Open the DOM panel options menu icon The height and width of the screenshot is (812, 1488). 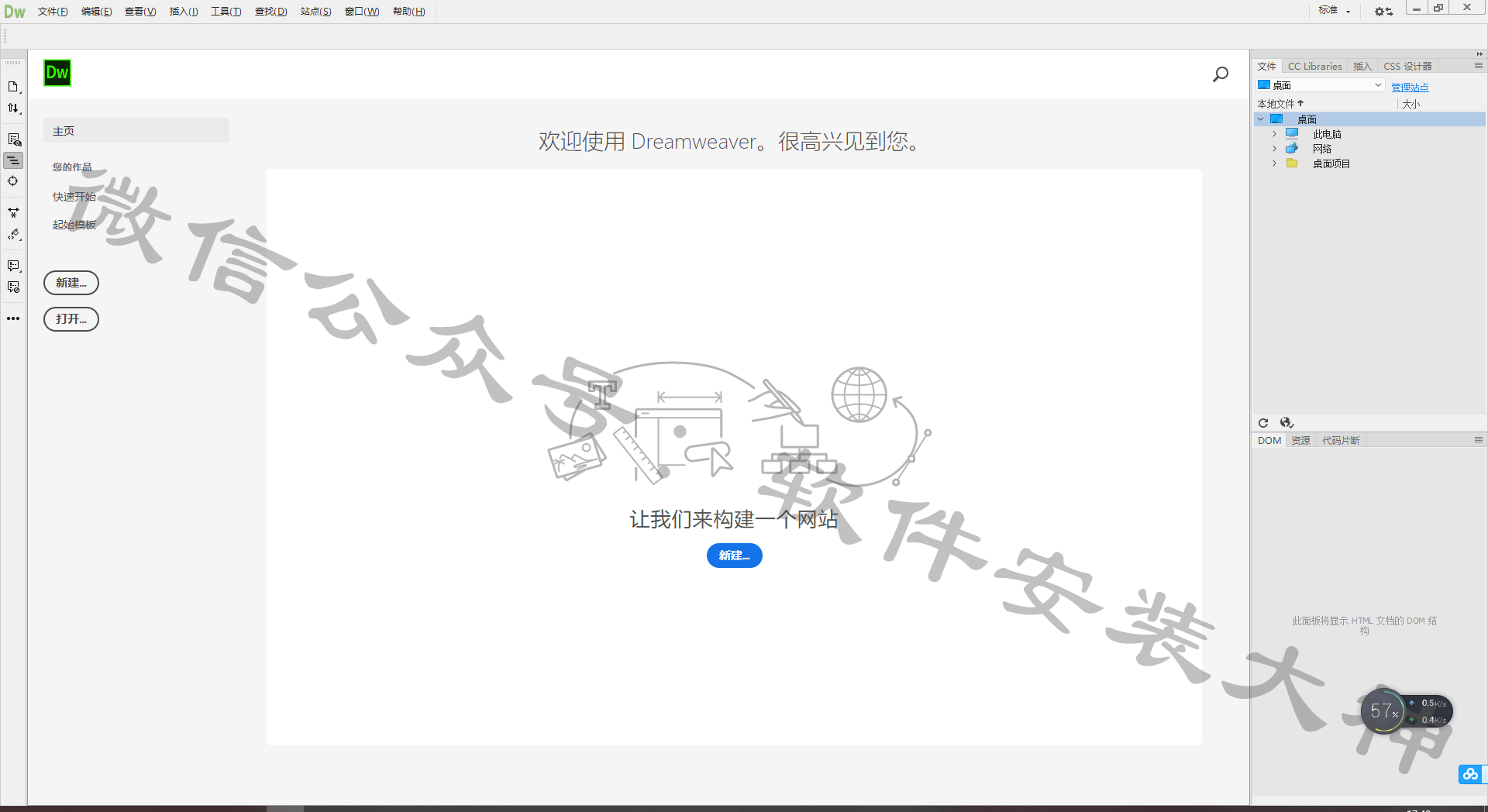tap(1479, 440)
